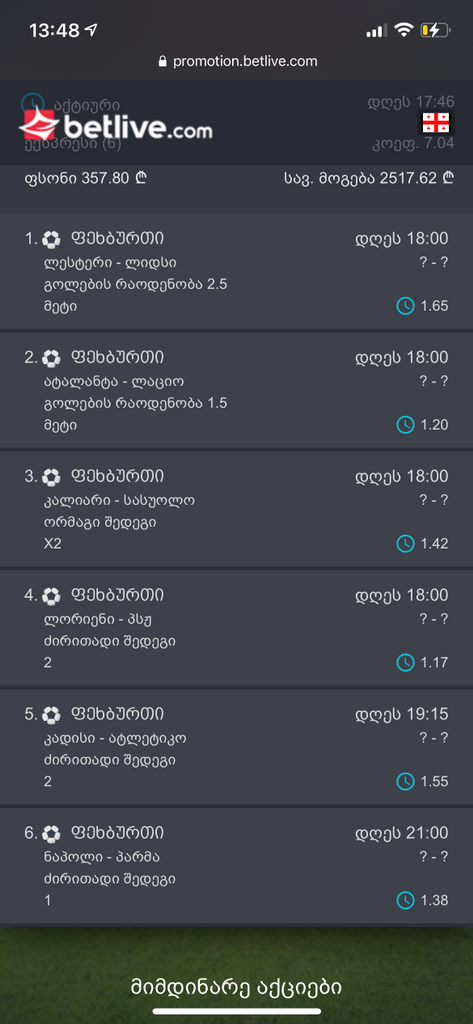Tap the battery indicator in status bar
Viewport: 473px width, 1024px height.
click(436, 29)
